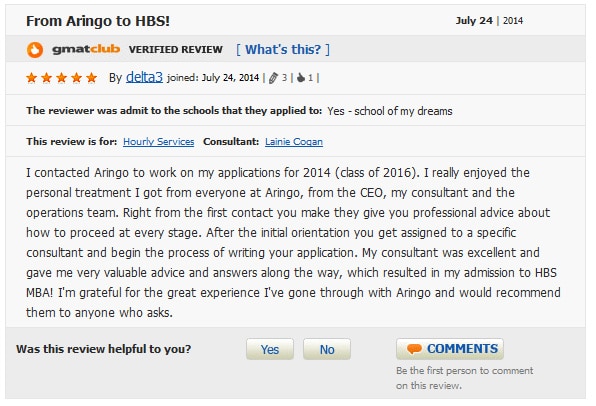Click the review title From Aringo to HBS!
The image size is (596, 406).
coord(98,21)
